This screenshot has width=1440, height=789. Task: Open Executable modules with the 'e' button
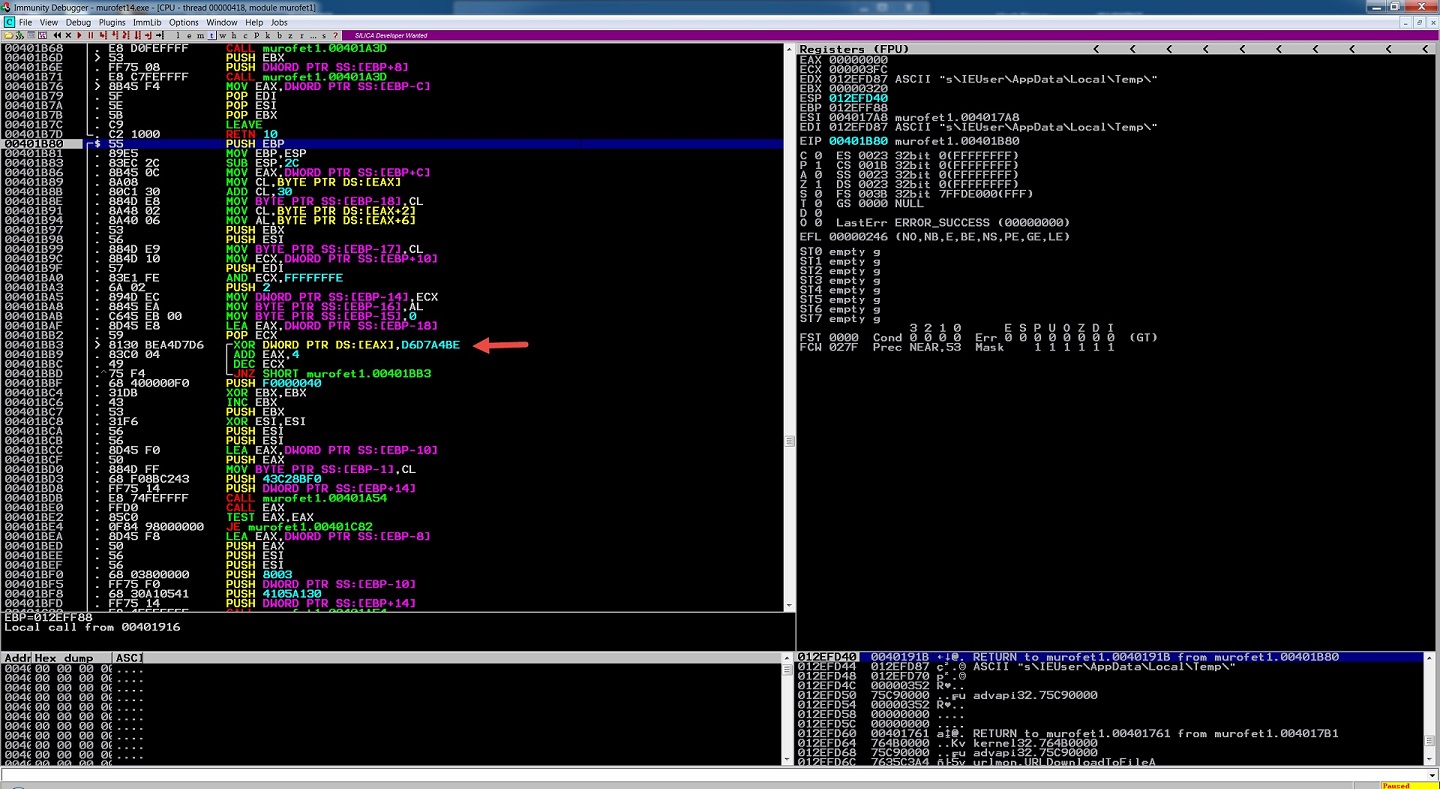(x=189, y=35)
